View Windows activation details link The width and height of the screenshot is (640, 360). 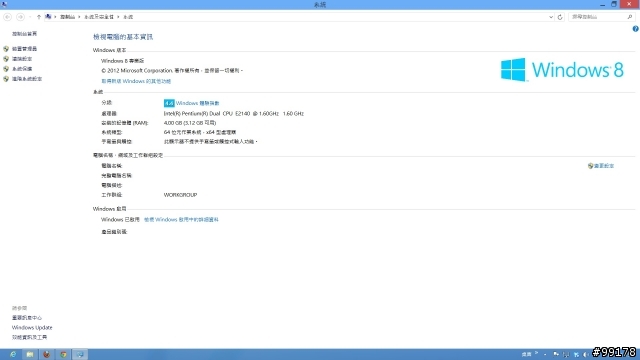[x=181, y=220]
